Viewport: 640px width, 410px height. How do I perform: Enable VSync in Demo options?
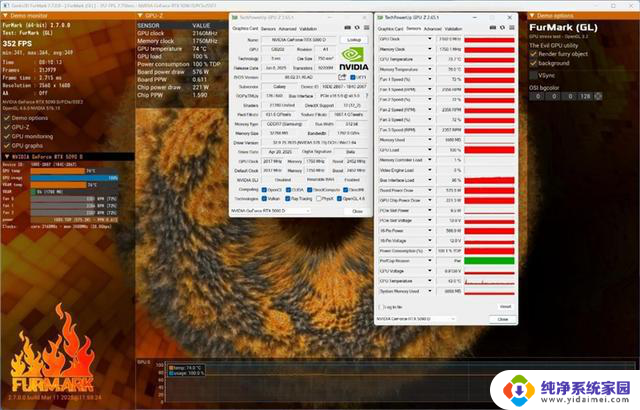point(533,75)
